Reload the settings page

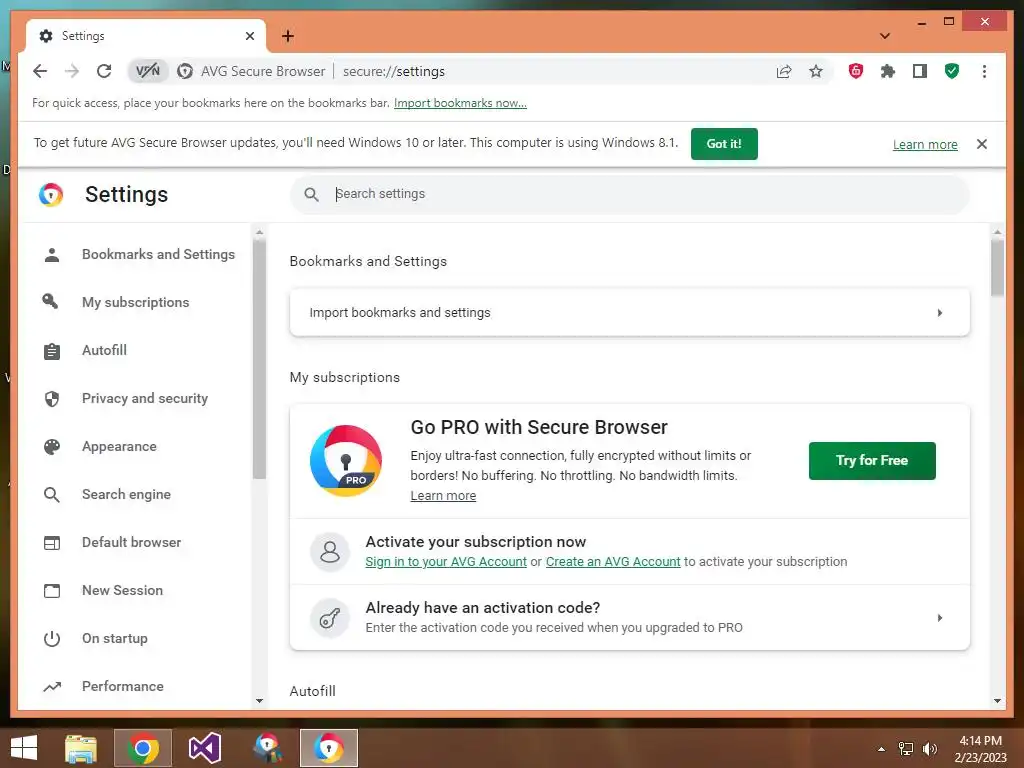coord(104,71)
